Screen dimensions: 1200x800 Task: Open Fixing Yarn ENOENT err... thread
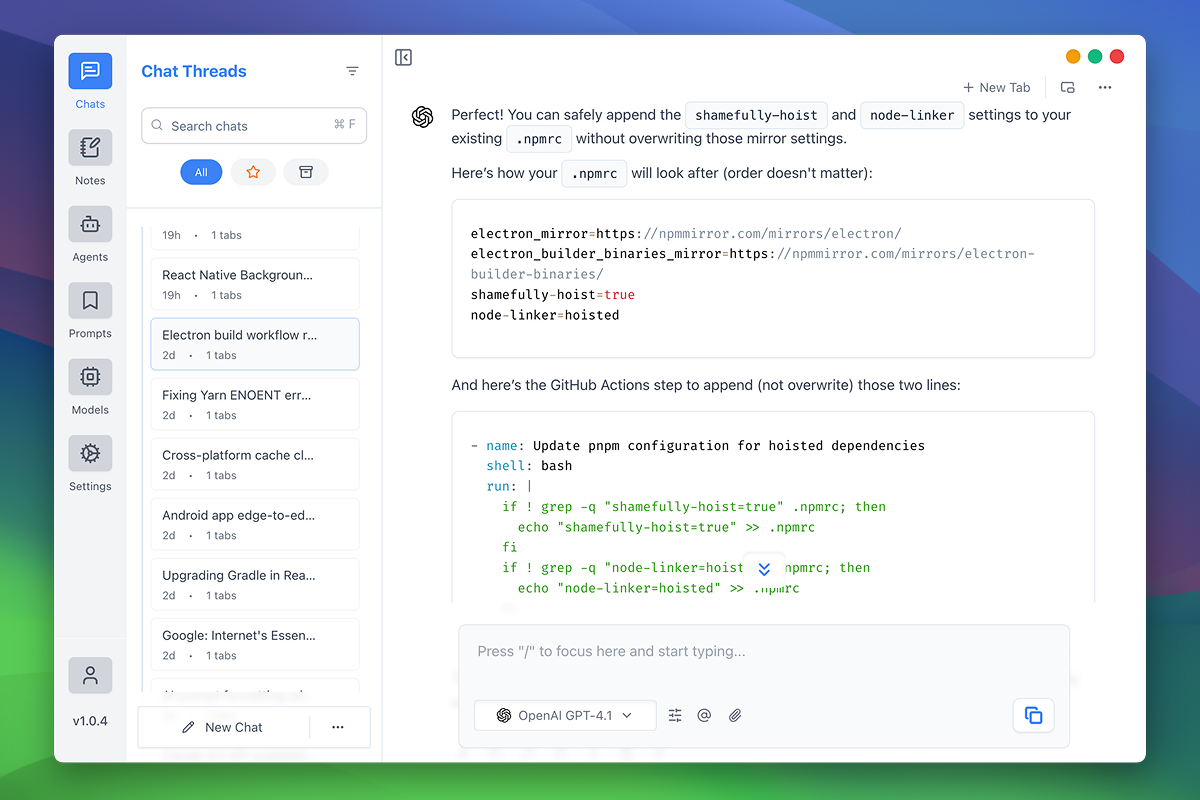[x=255, y=404]
